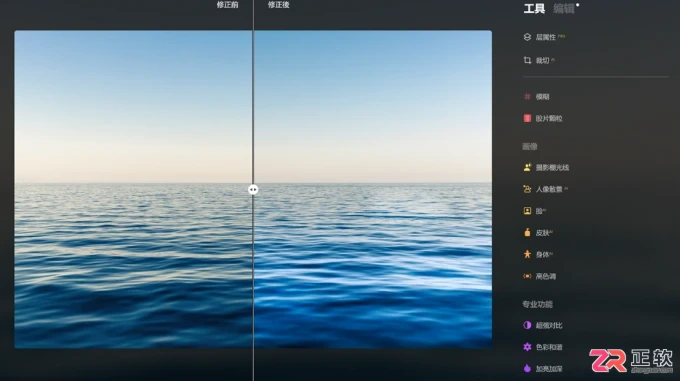Screen dimensions: 680x381
Task: Open the 色彩和谐 color harmony tool
Action: (543, 347)
